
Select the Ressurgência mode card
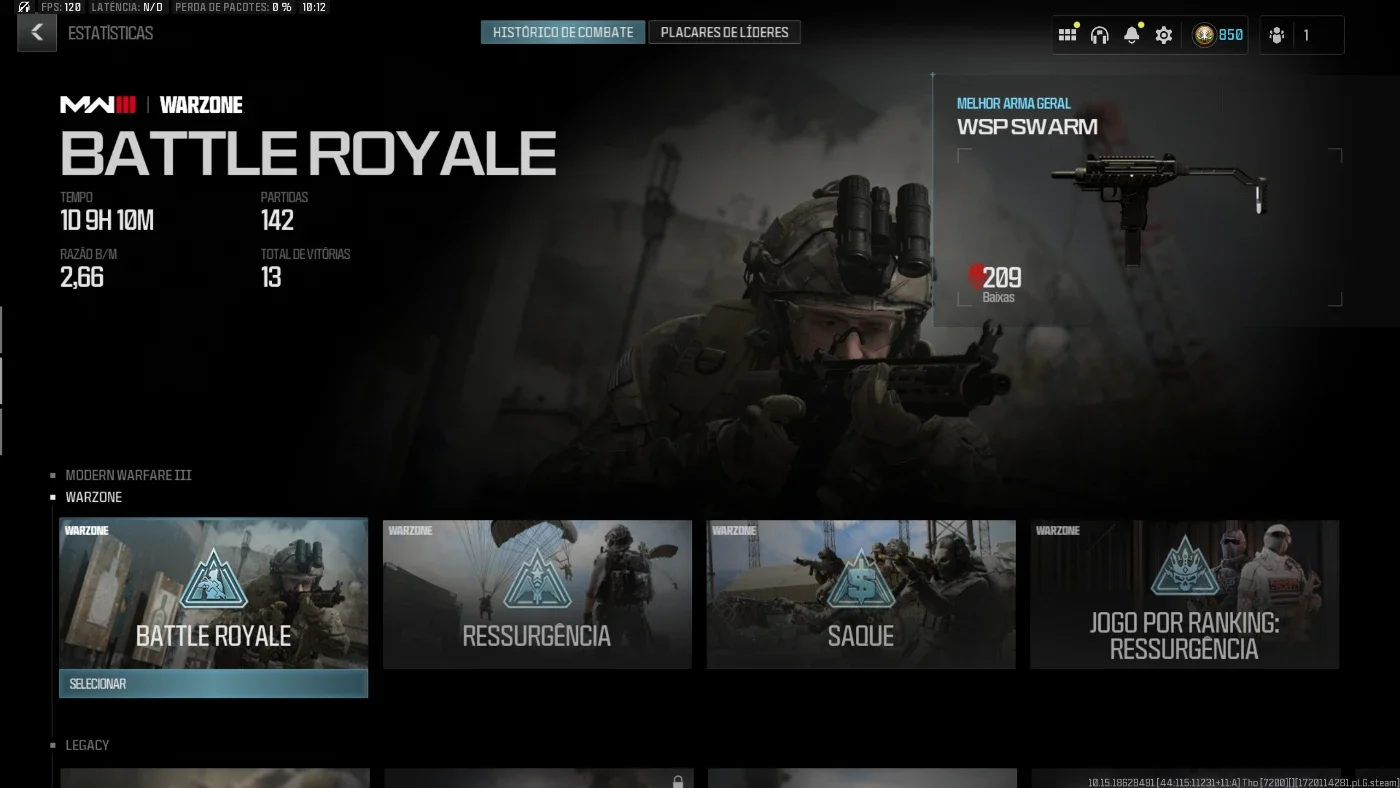tap(537, 594)
